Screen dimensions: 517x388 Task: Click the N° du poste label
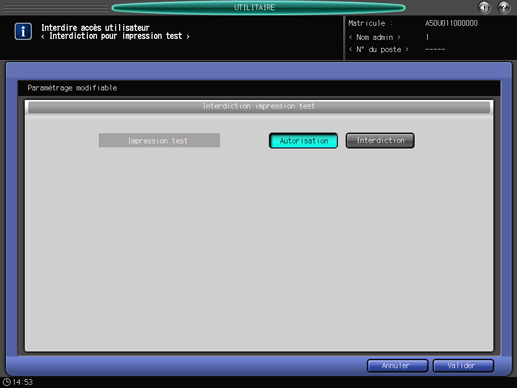tap(379, 50)
